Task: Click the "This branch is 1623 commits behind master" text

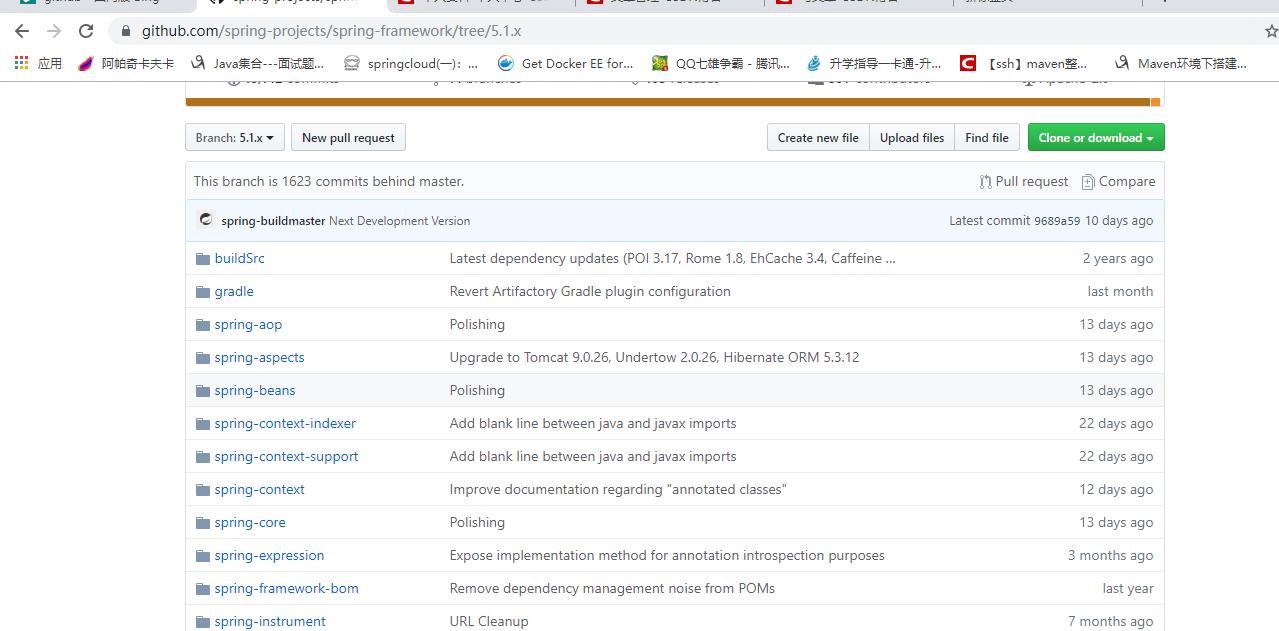Action: (329, 182)
